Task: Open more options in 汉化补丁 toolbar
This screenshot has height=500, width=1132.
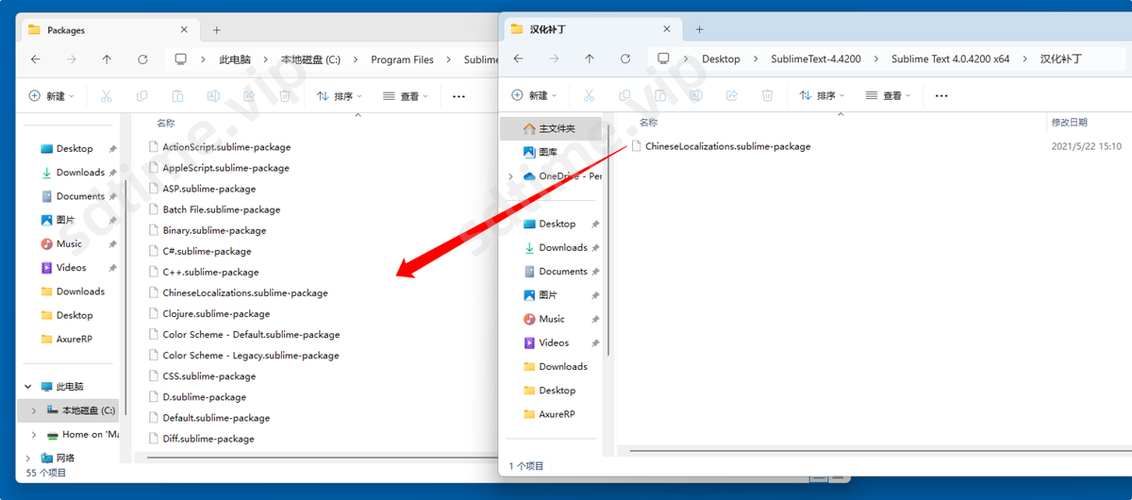Action: pyautogui.click(x=941, y=95)
